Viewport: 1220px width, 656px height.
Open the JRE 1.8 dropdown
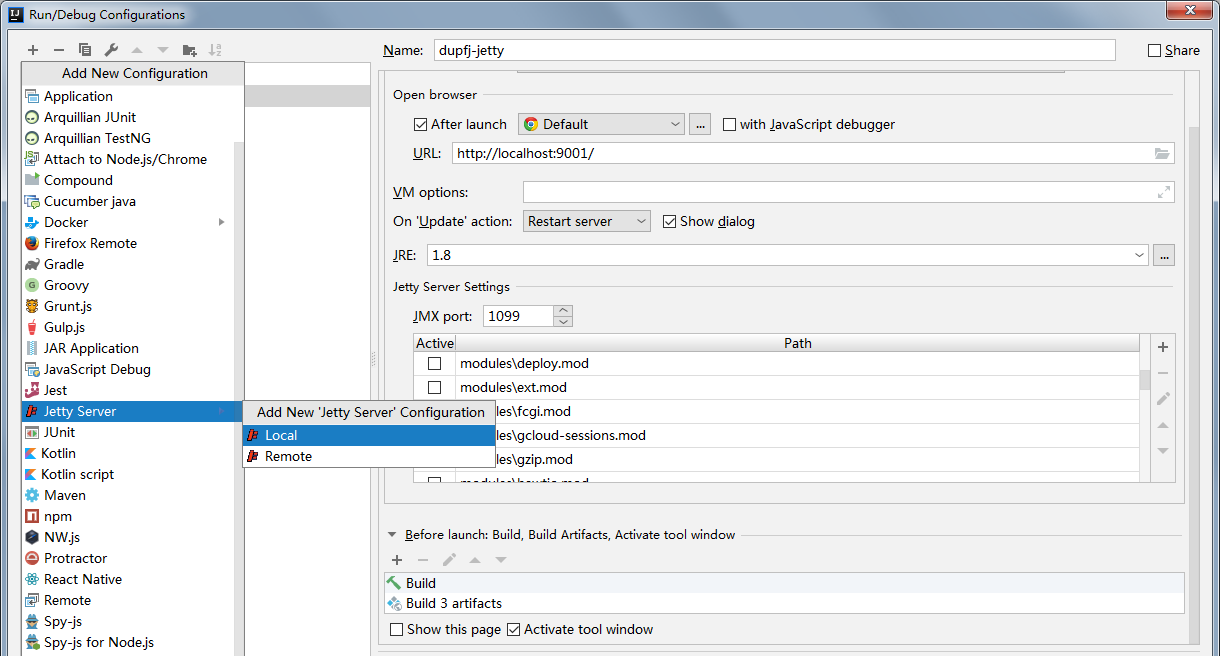coord(787,255)
